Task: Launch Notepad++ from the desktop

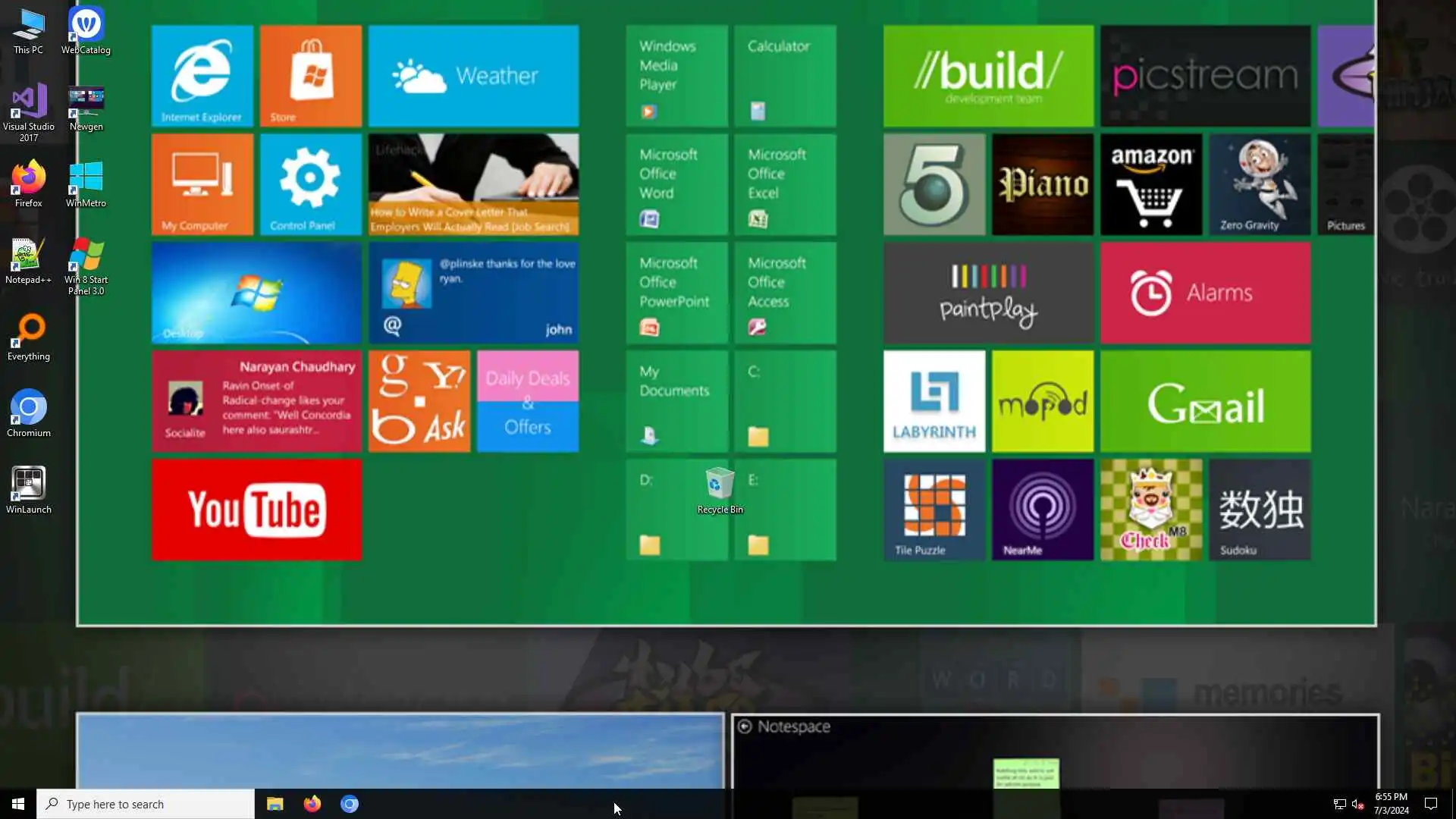Action: 28,256
